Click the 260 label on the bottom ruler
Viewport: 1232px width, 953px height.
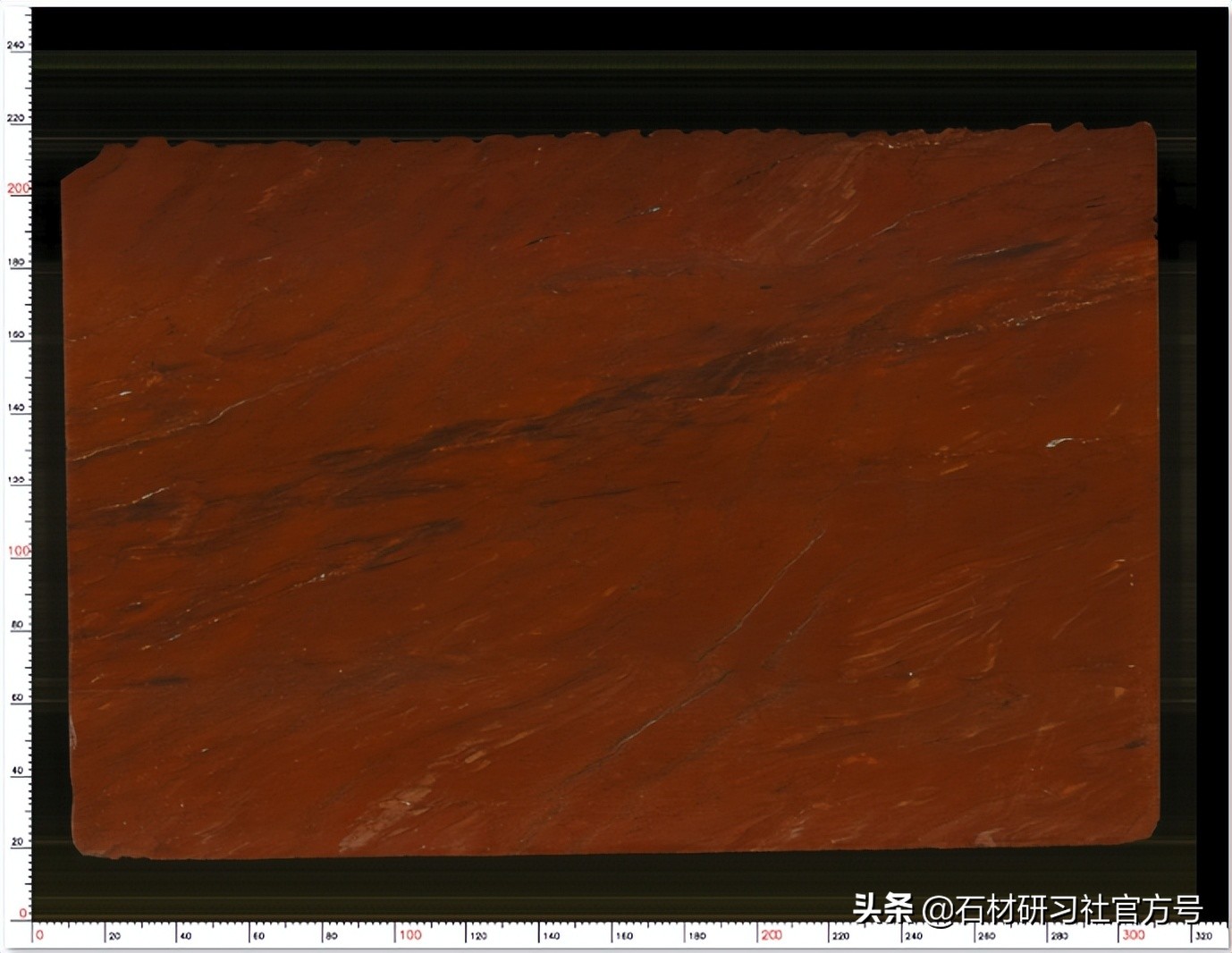[x=986, y=936]
